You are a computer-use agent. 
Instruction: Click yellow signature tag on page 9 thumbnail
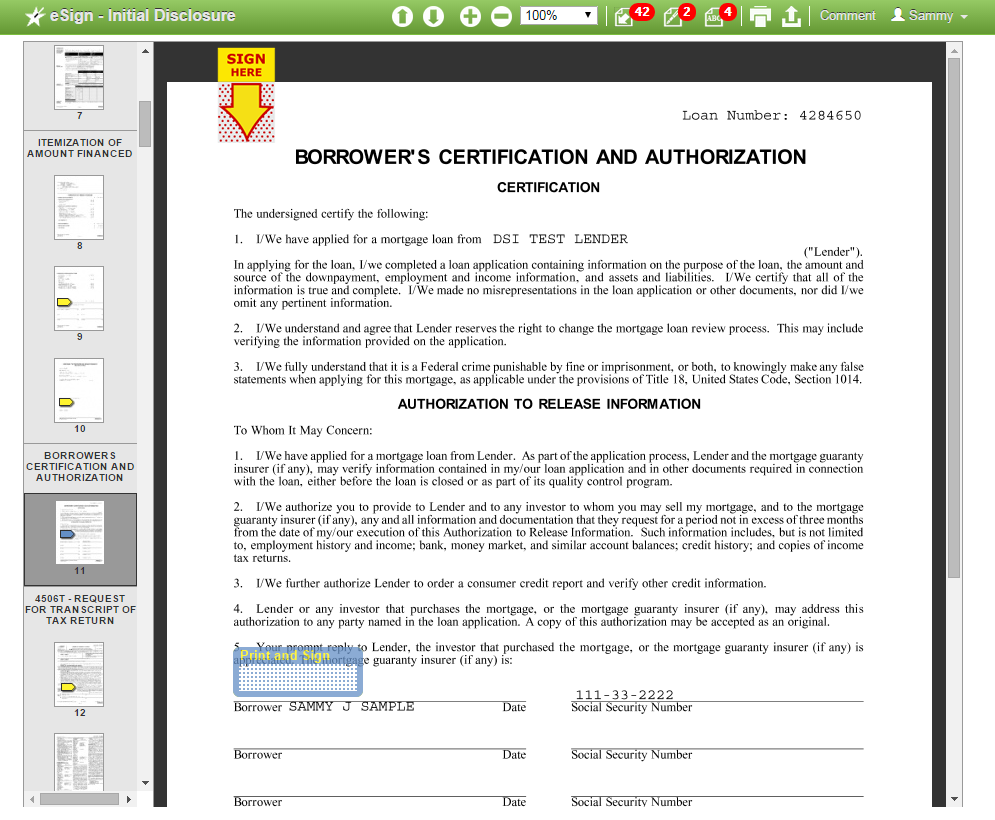(65, 302)
